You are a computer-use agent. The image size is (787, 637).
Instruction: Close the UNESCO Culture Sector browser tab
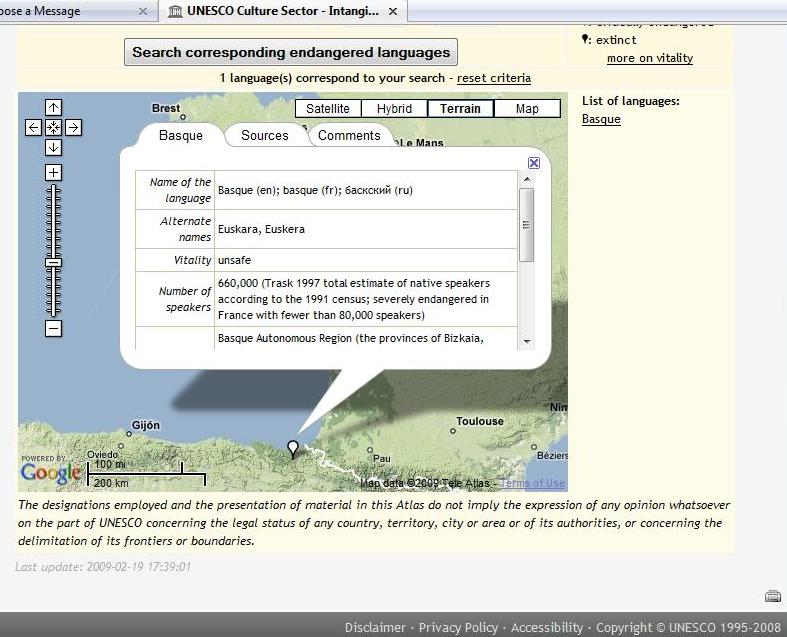click(393, 11)
